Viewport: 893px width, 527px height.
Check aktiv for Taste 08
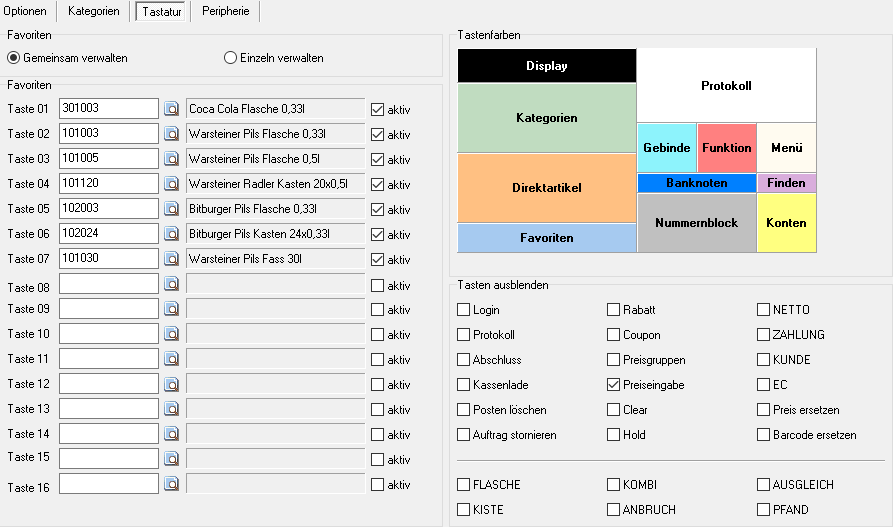377,285
